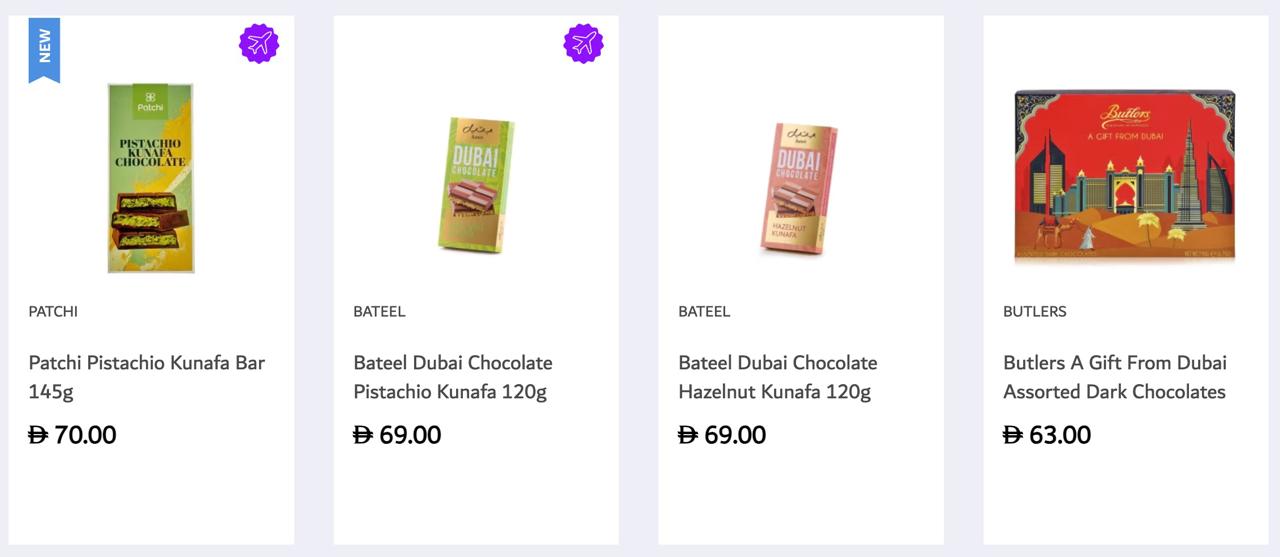Open the green Bateel Dubai Chocolate bar image
The width and height of the screenshot is (1280, 557).
coord(476,185)
